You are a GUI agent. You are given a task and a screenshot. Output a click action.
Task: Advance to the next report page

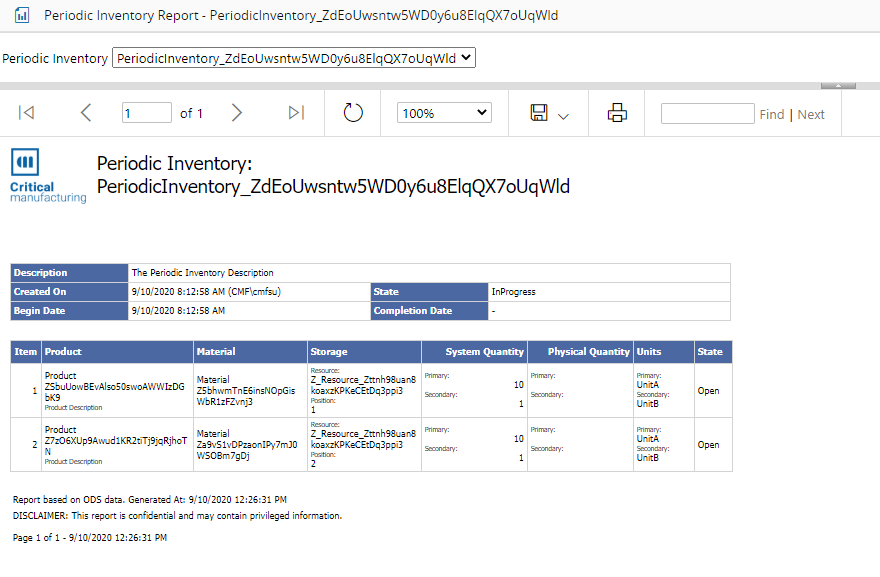point(237,113)
